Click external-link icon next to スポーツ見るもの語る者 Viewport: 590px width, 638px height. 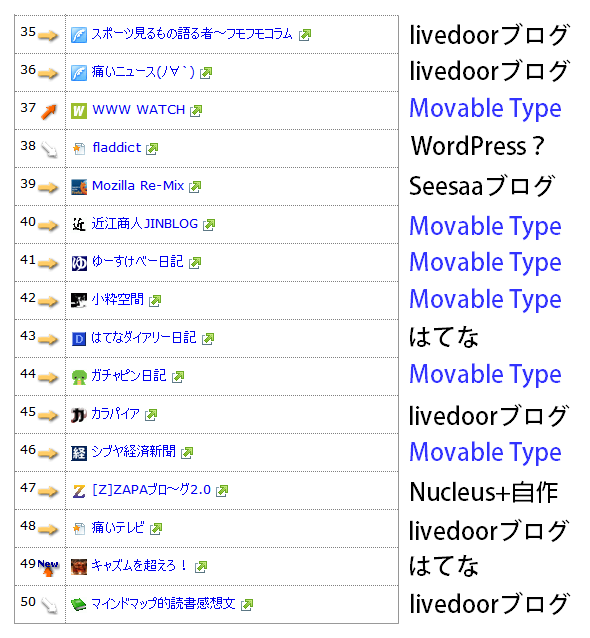click(305, 35)
